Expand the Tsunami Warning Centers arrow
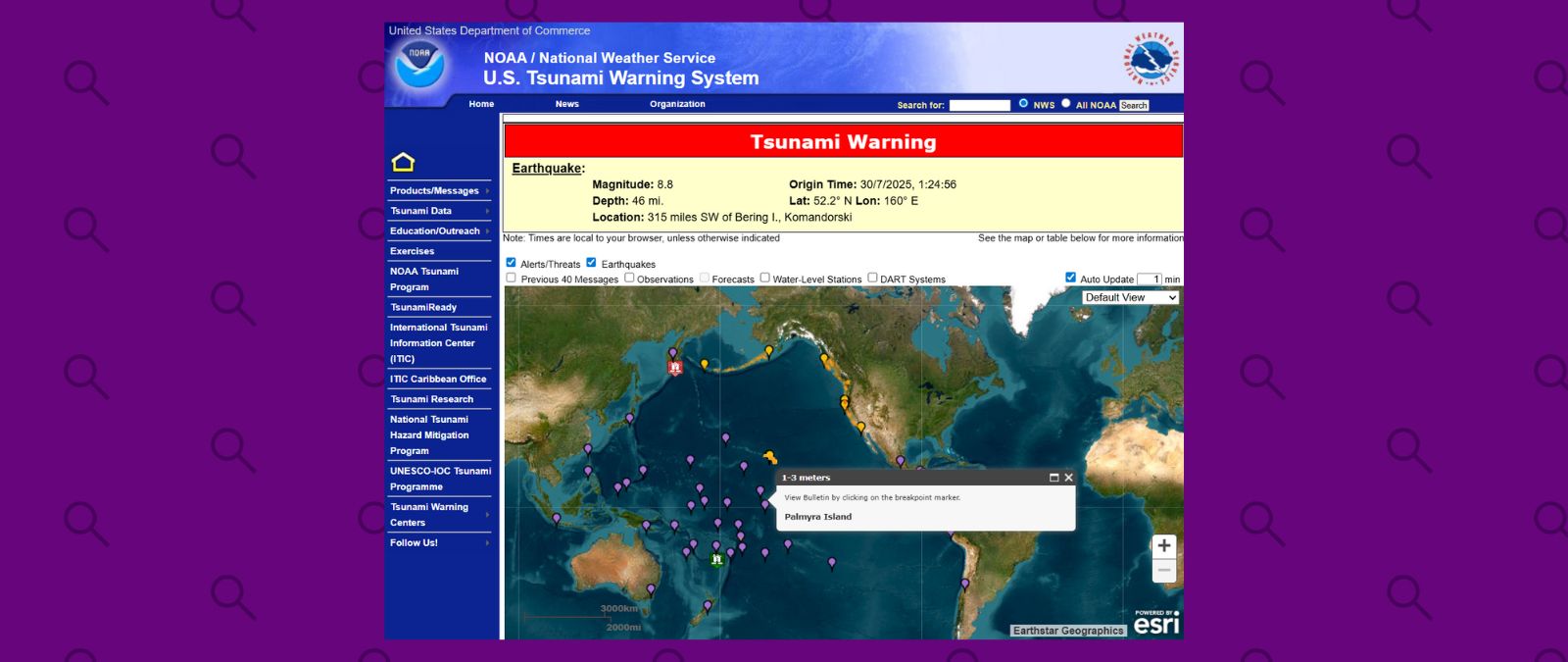The width and height of the screenshot is (1568, 662). coord(487,515)
